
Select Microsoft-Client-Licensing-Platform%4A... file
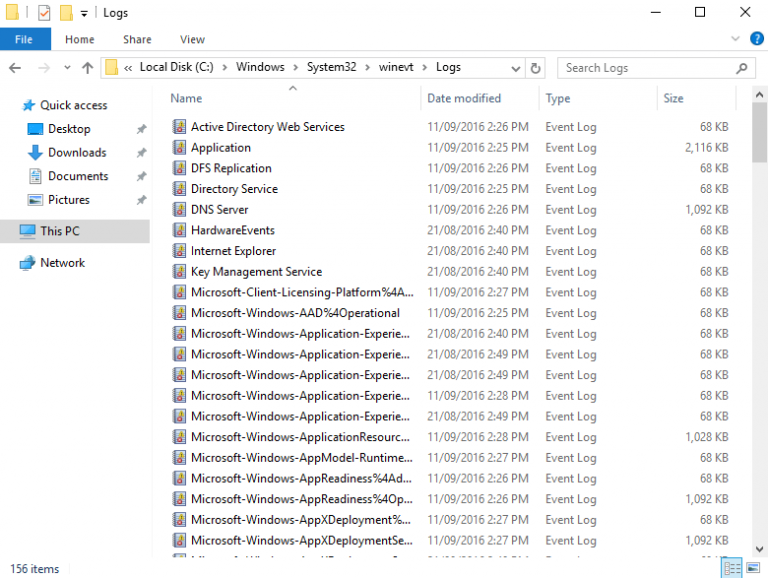pos(302,292)
